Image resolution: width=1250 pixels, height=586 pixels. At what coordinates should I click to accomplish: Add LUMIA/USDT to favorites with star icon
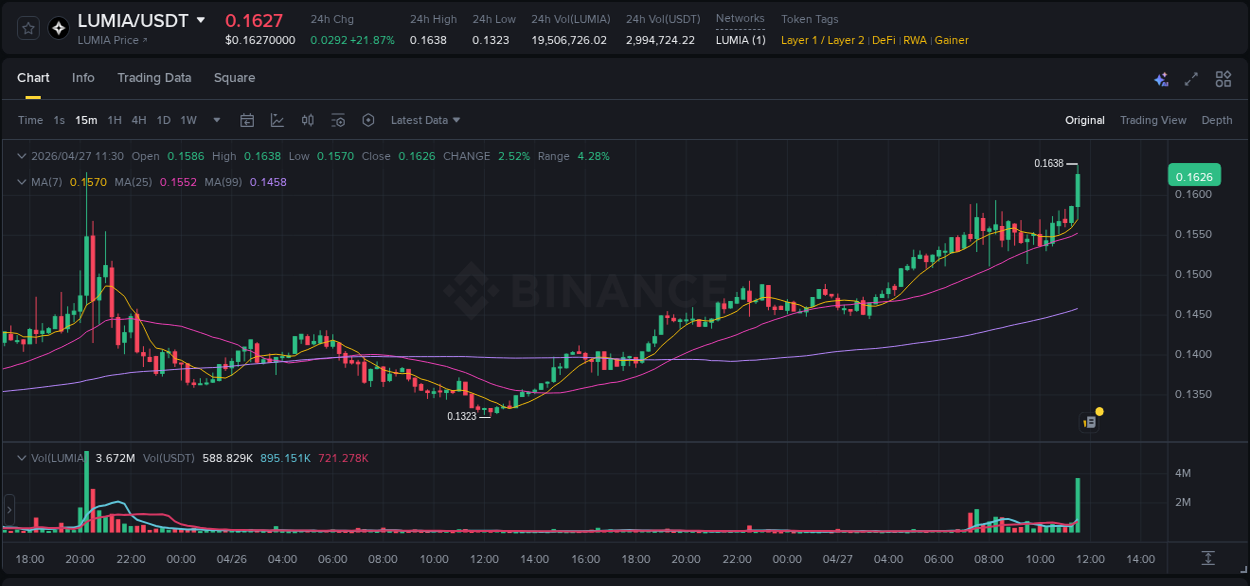coord(28,28)
